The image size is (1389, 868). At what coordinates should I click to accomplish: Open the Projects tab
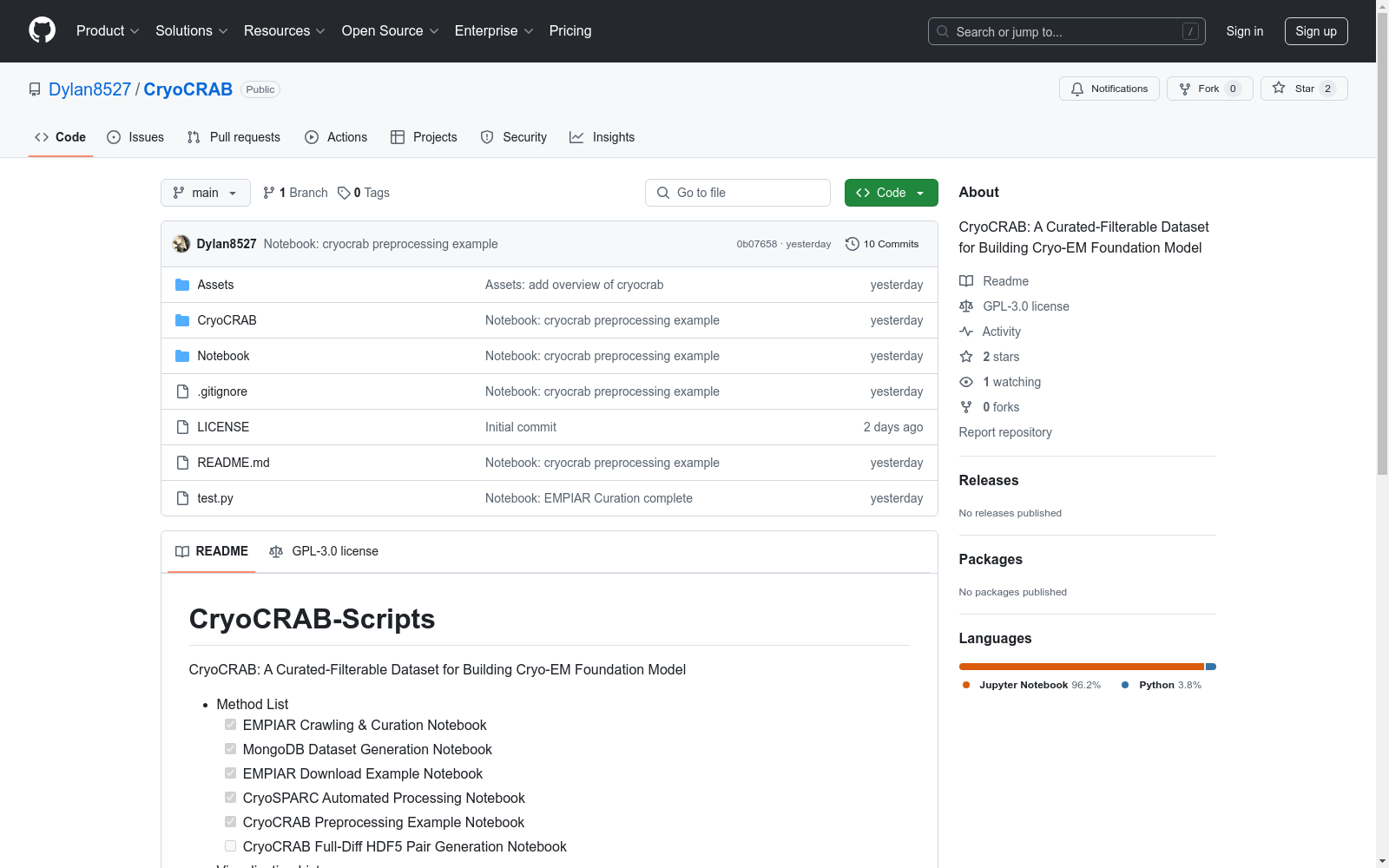424,137
